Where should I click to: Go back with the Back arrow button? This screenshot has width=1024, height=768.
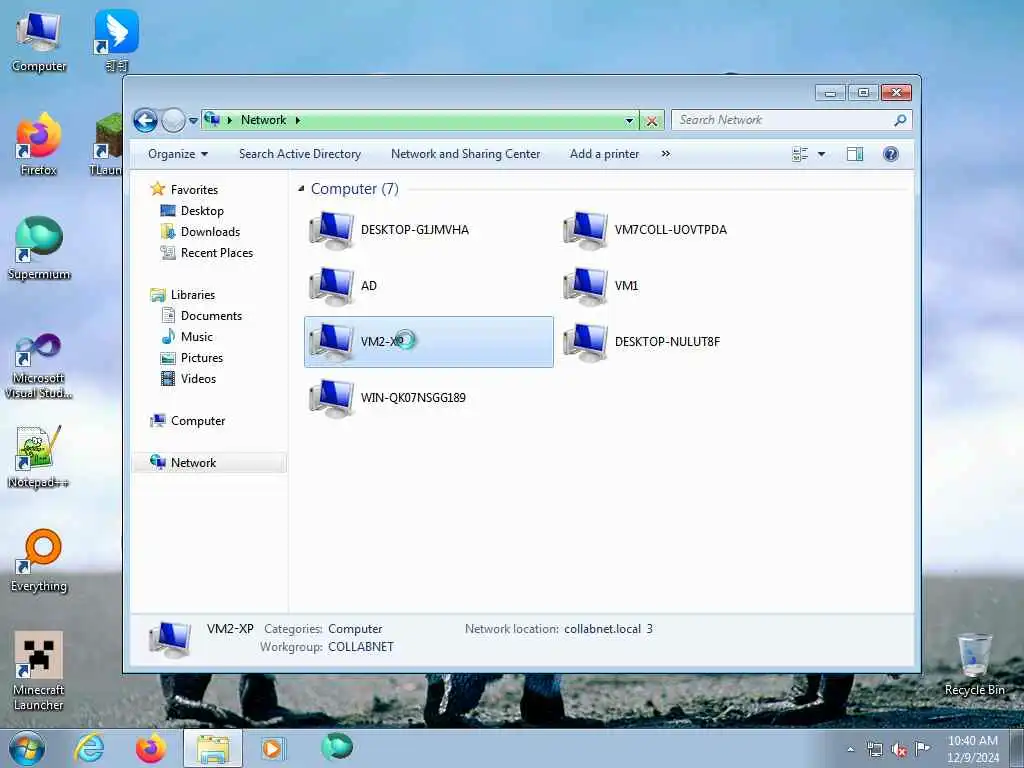[x=145, y=120]
